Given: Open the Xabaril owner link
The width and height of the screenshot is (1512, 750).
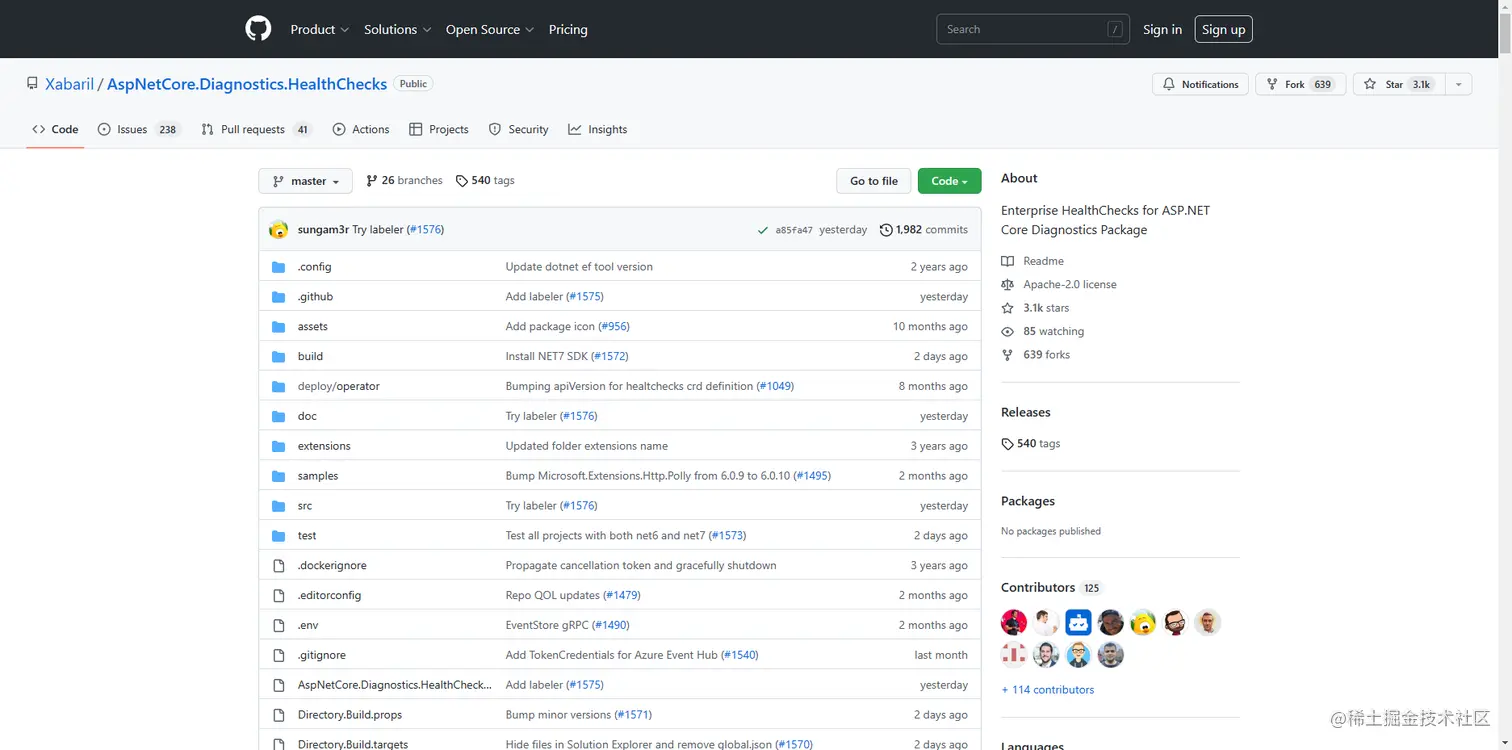Looking at the screenshot, I should (x=69, y=84).
